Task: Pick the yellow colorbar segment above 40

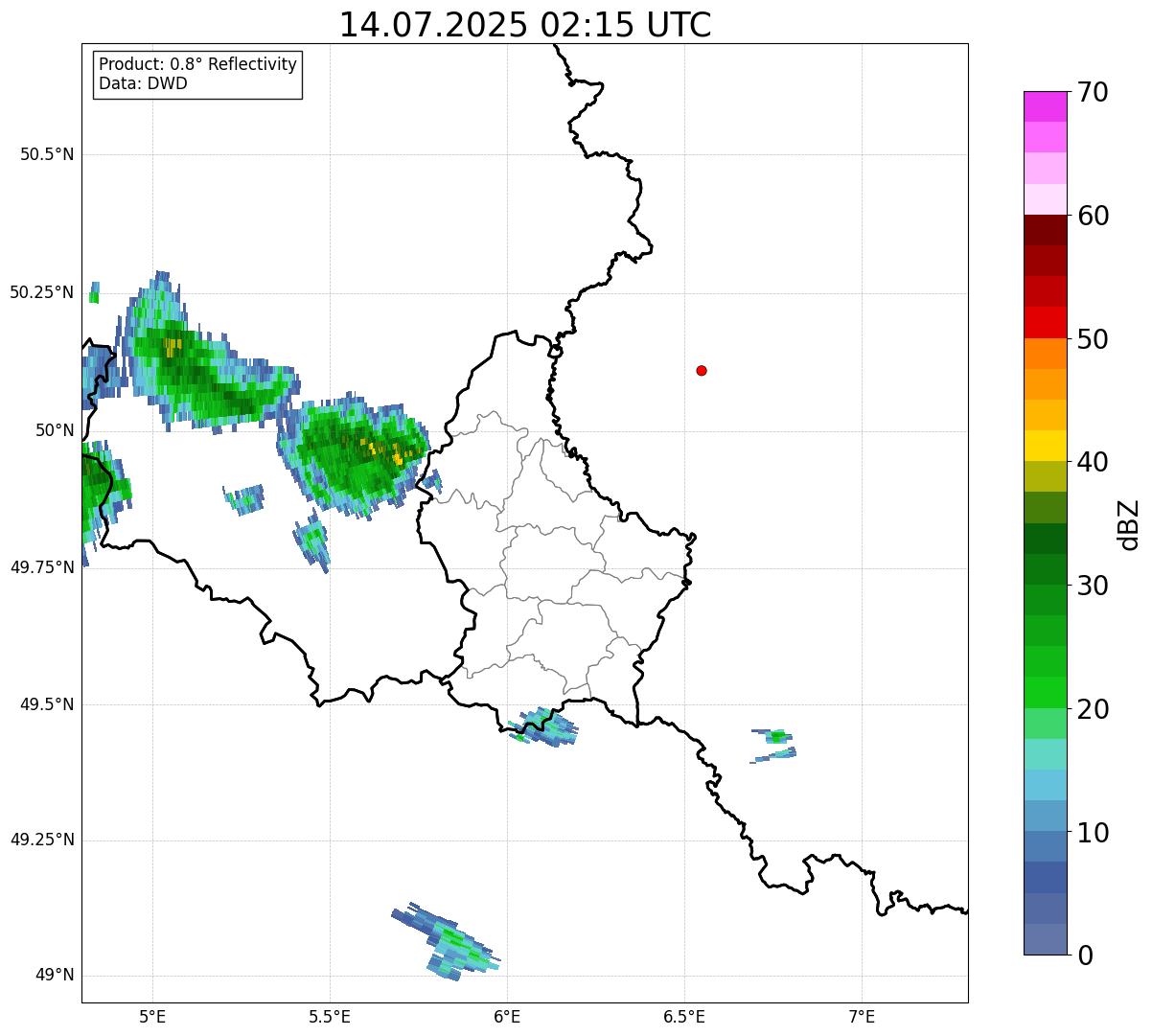Action: (1045, 447)
